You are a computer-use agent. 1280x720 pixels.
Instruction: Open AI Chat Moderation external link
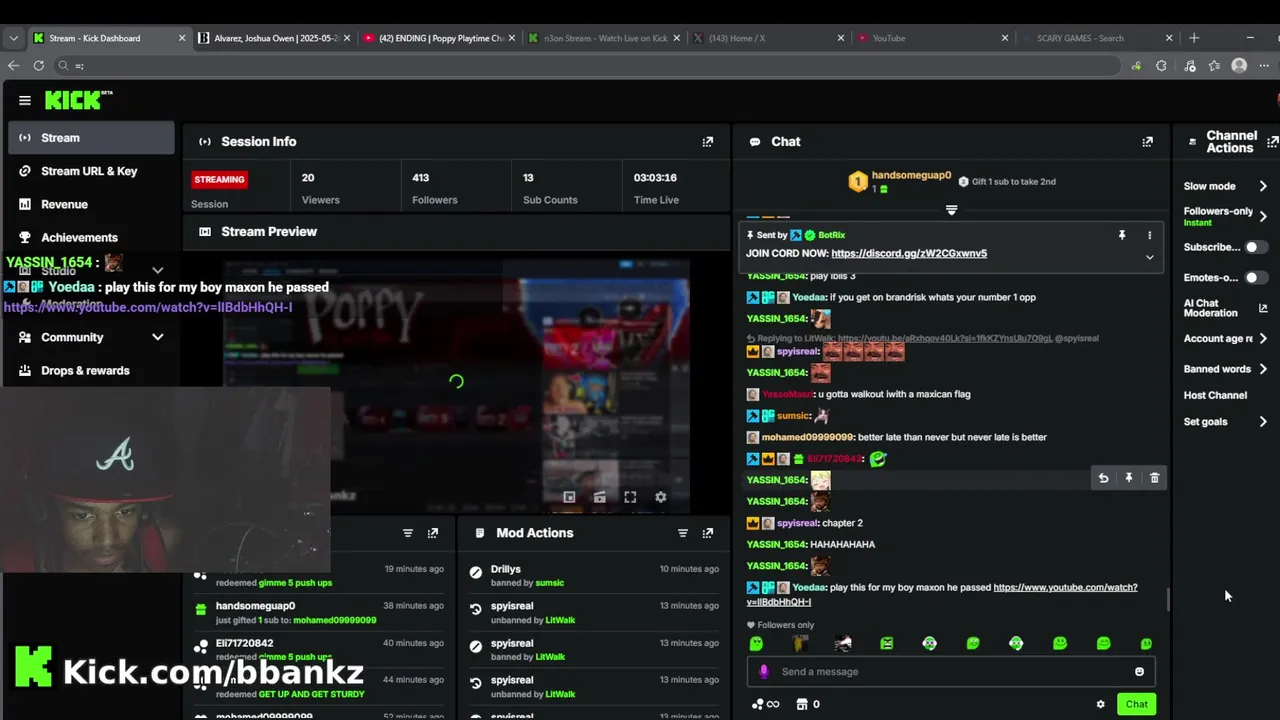pyautogui.click(x=1263, y=308)
